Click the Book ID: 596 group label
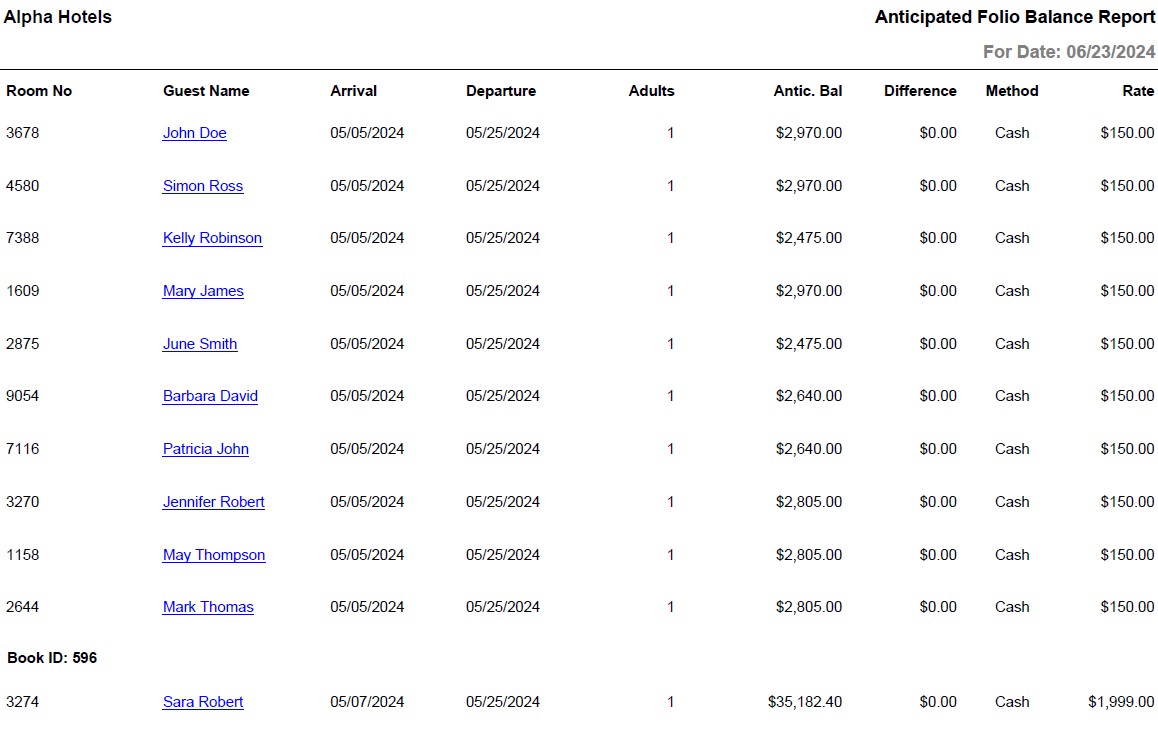 coord(52,658)
